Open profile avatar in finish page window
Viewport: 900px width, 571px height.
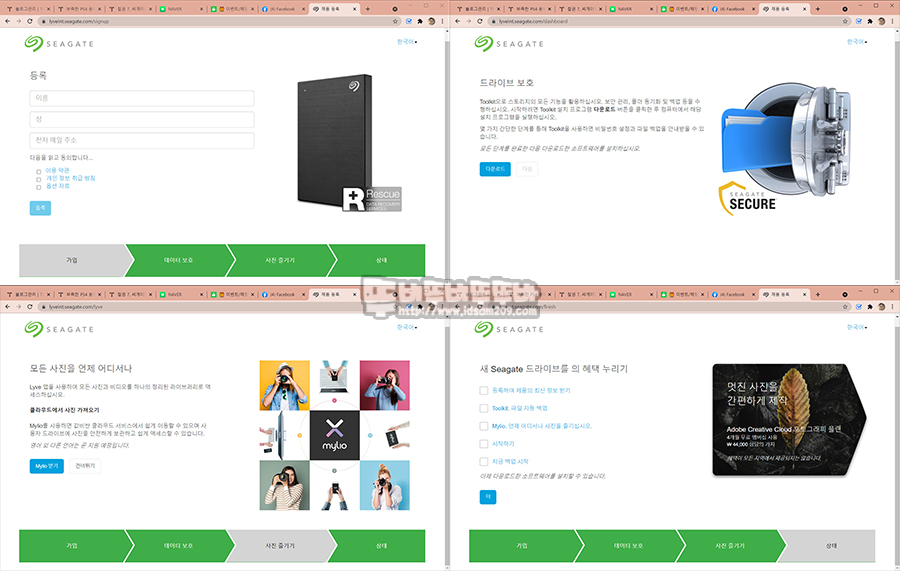coord(882,306)
